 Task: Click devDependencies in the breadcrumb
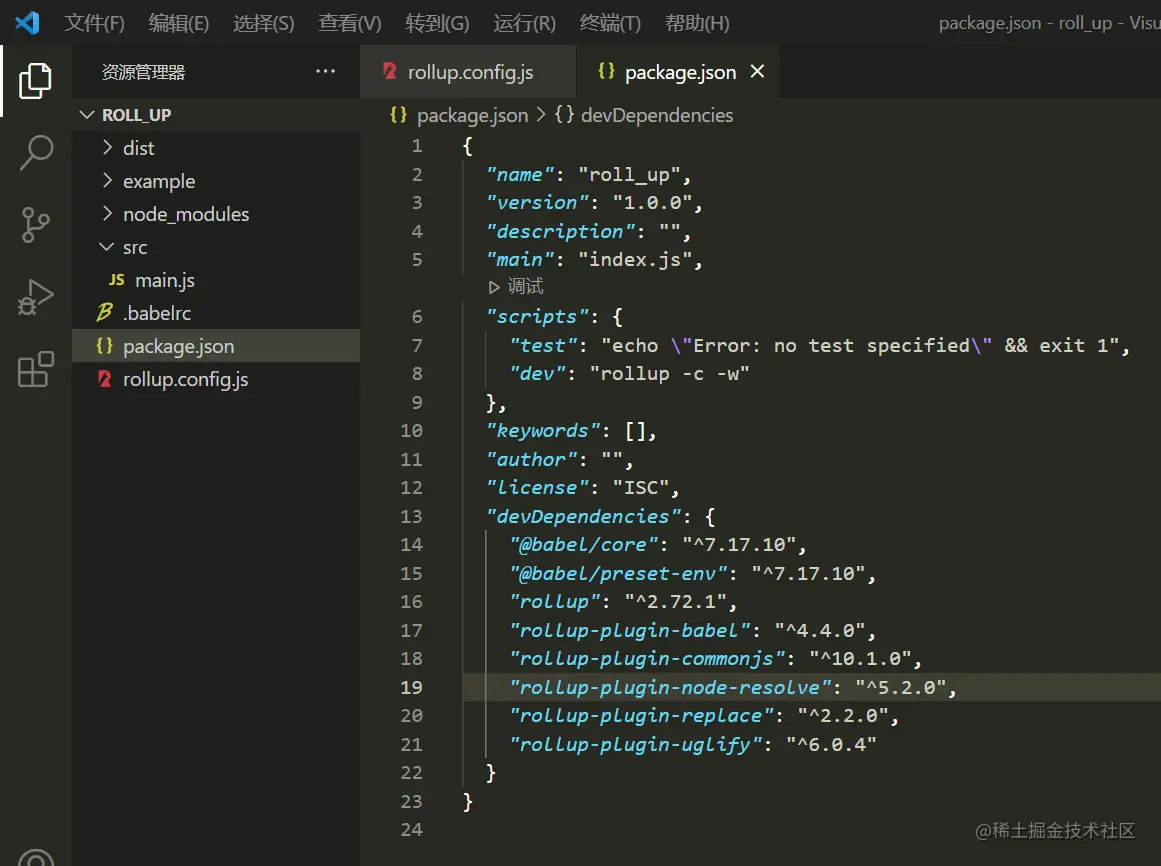coord(657,115)
